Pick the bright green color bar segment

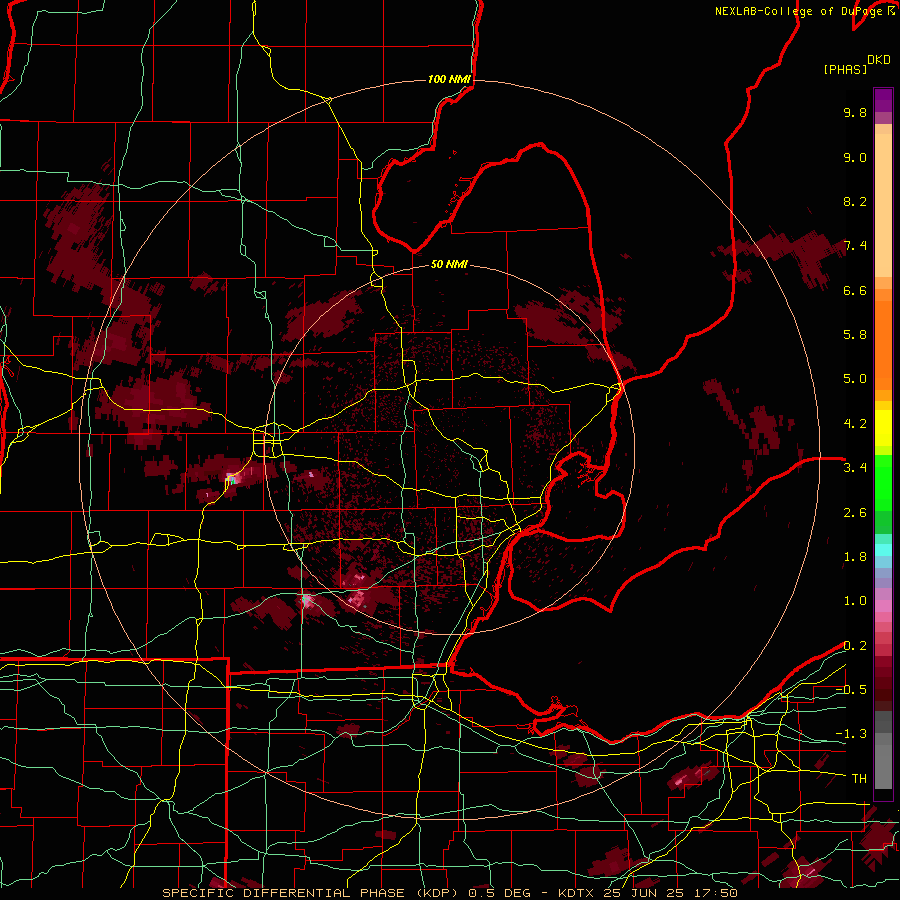point(883,483)
